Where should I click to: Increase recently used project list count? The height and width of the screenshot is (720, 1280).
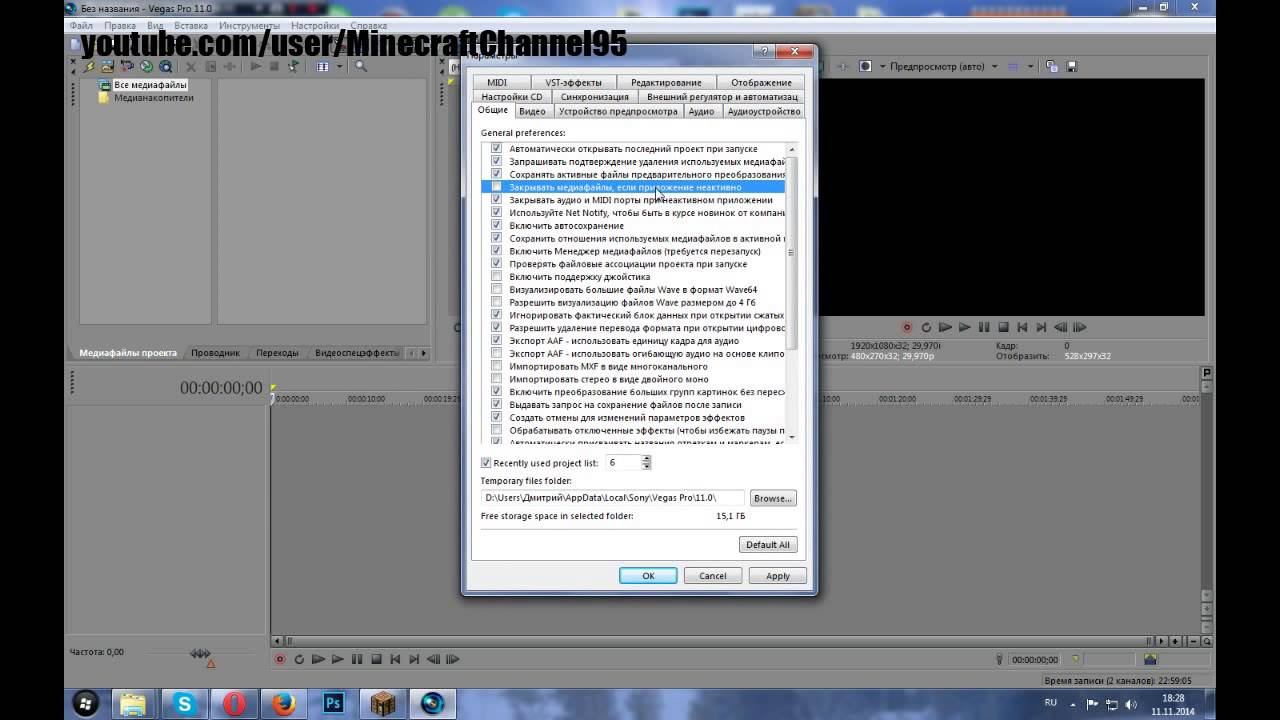pos(646,459)
